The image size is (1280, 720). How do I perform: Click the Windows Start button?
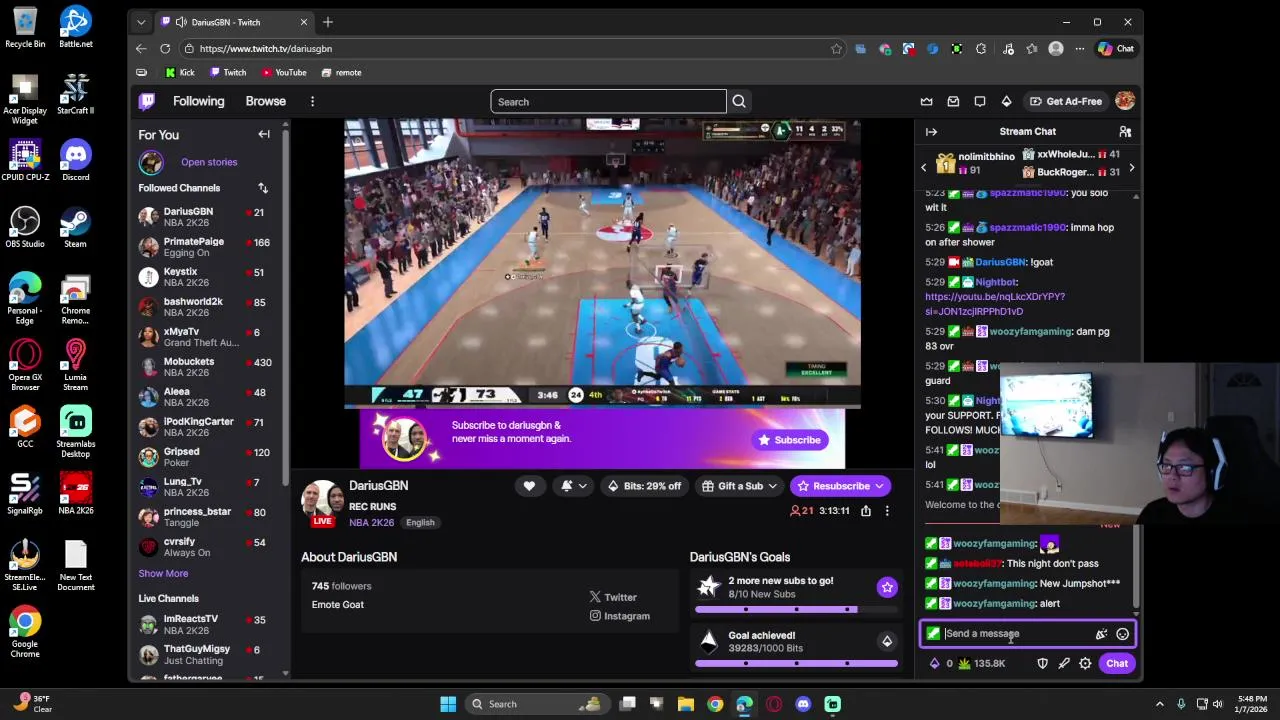(448, 704)
